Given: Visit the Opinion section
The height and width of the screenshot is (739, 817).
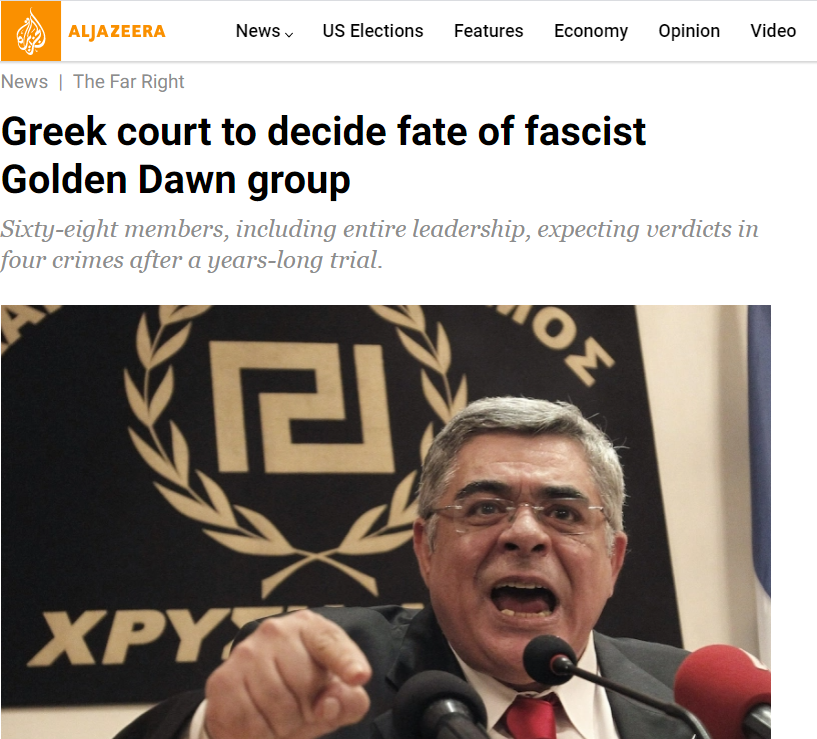Looking at the screenshot, I should click(x=689, y=31).
